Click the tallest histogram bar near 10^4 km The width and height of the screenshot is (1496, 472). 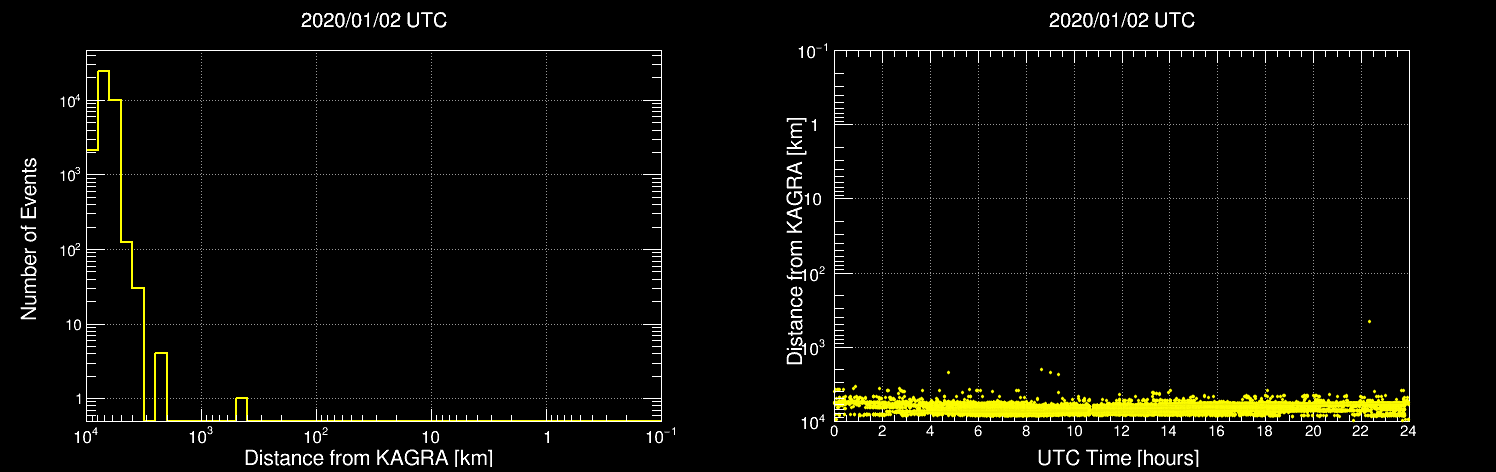click(103, 246)
